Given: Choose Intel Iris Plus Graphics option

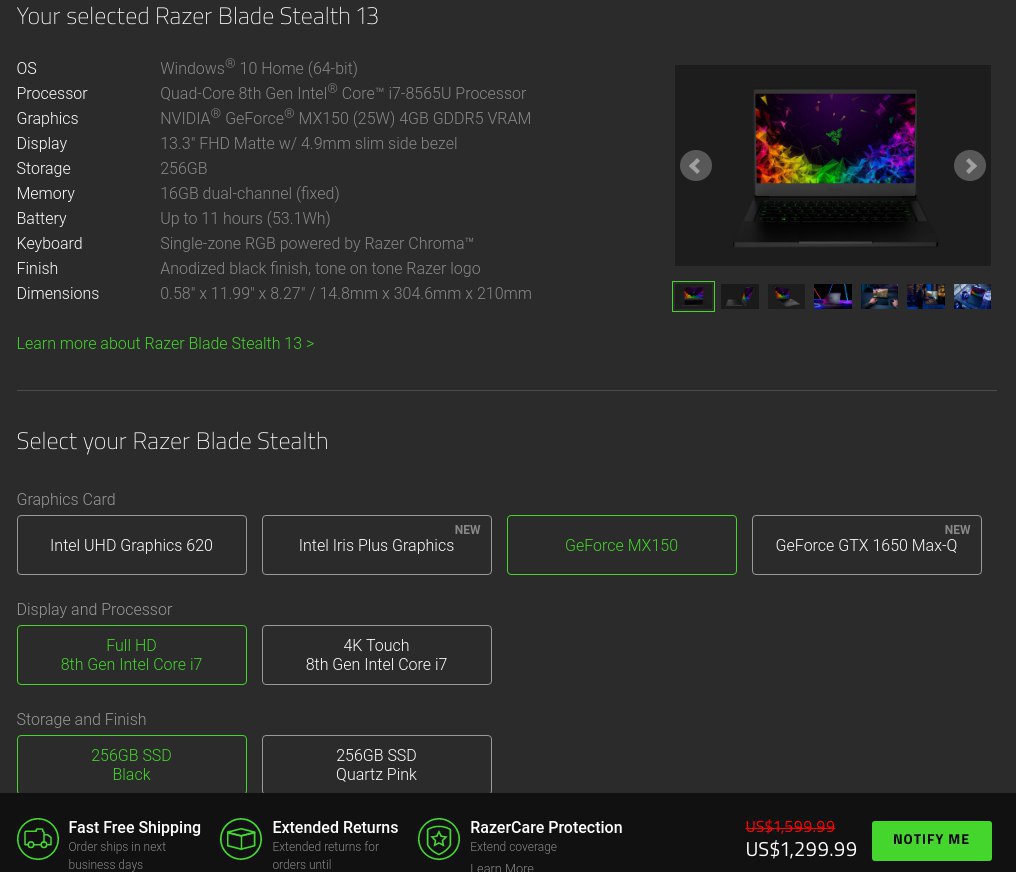Looking at the screenshot, I should tap(376, 545).
